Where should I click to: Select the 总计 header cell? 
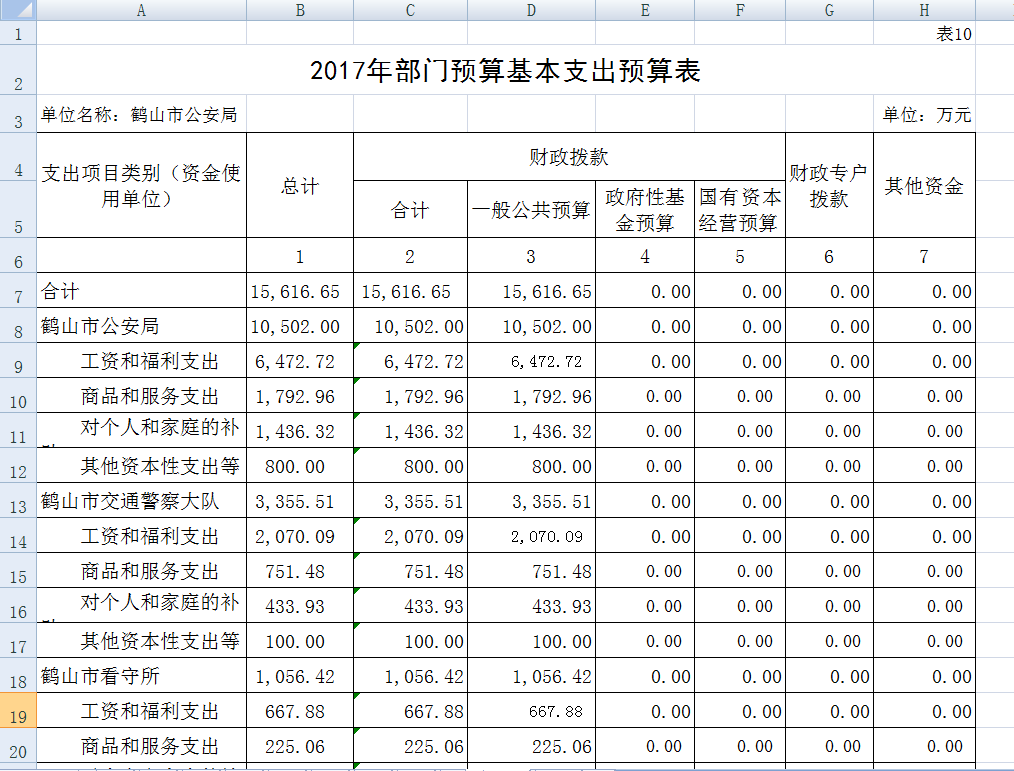click(299, 186)
